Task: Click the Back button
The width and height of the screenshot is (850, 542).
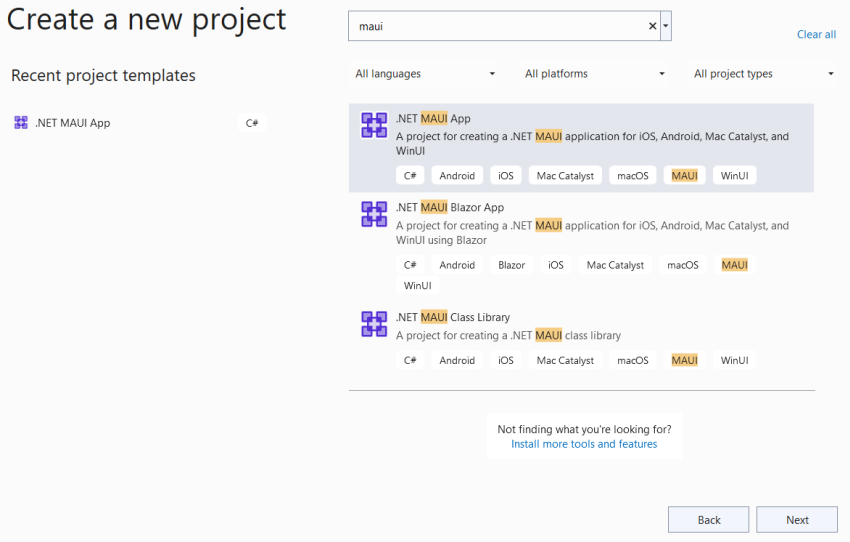Action: coord(709,520)
